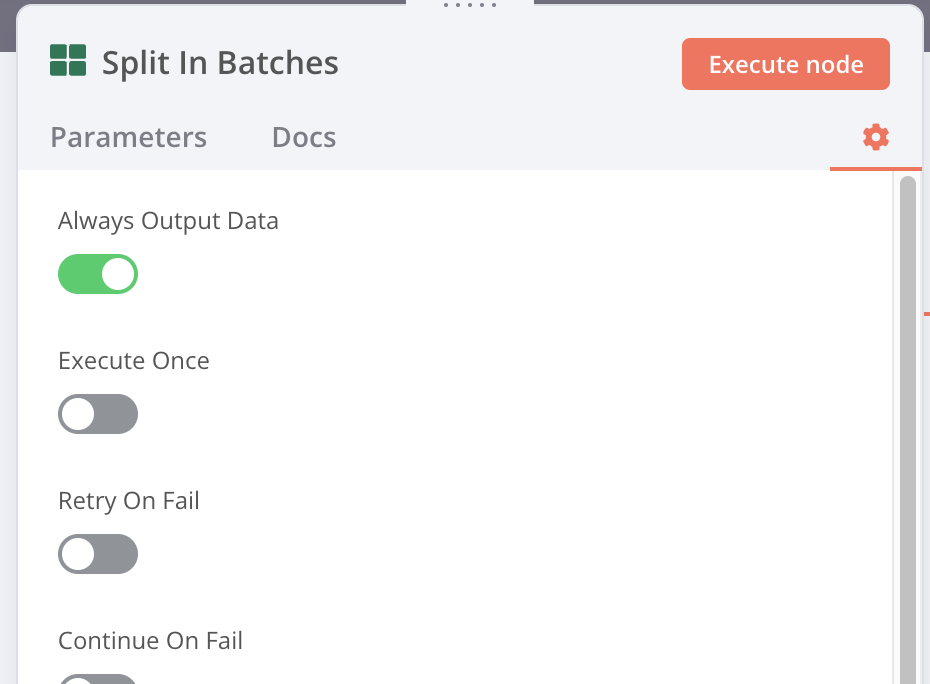The width and height of the screenshot is (930, 684).
Task: Click the Retry On Fail label
Action: click(129, 501)
